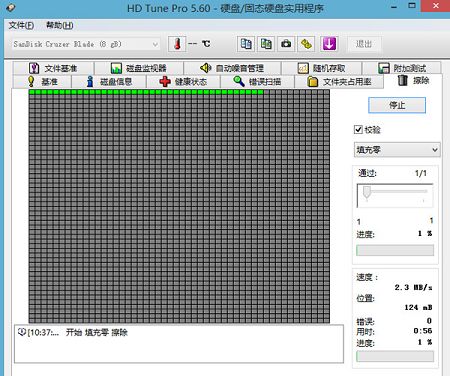Image resolution: width=450 pixels, height=376 pixels.
Task: Open the 附加测试 tab
Action: tap(402, 68)
